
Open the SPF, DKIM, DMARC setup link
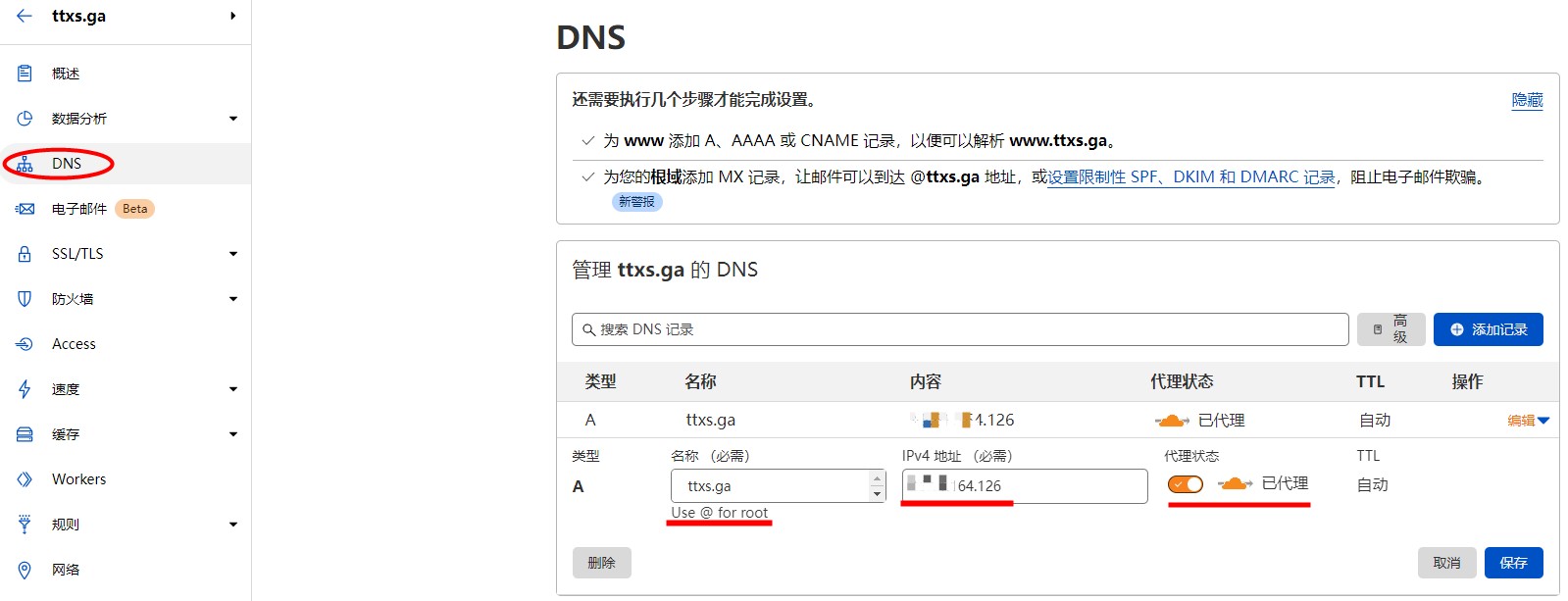(1190, 177)
